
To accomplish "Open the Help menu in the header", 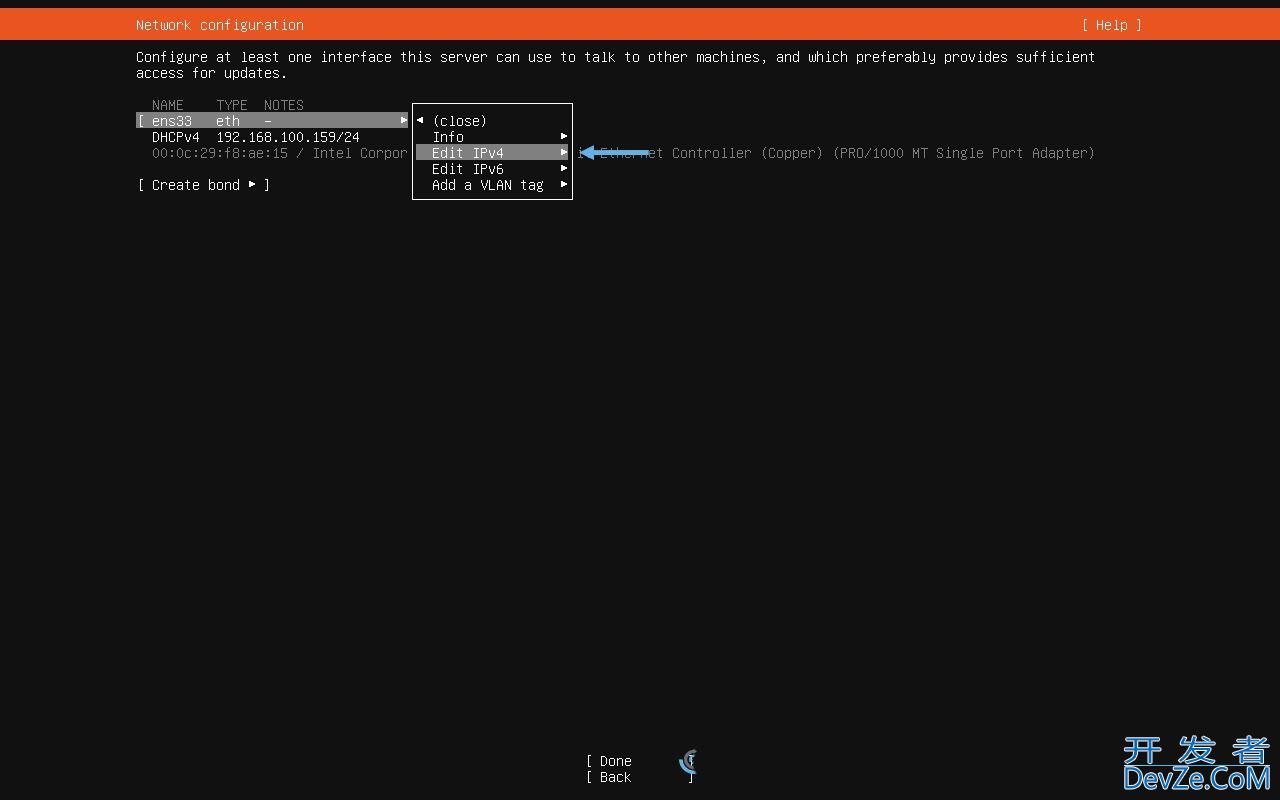I will pos(1111,25).
